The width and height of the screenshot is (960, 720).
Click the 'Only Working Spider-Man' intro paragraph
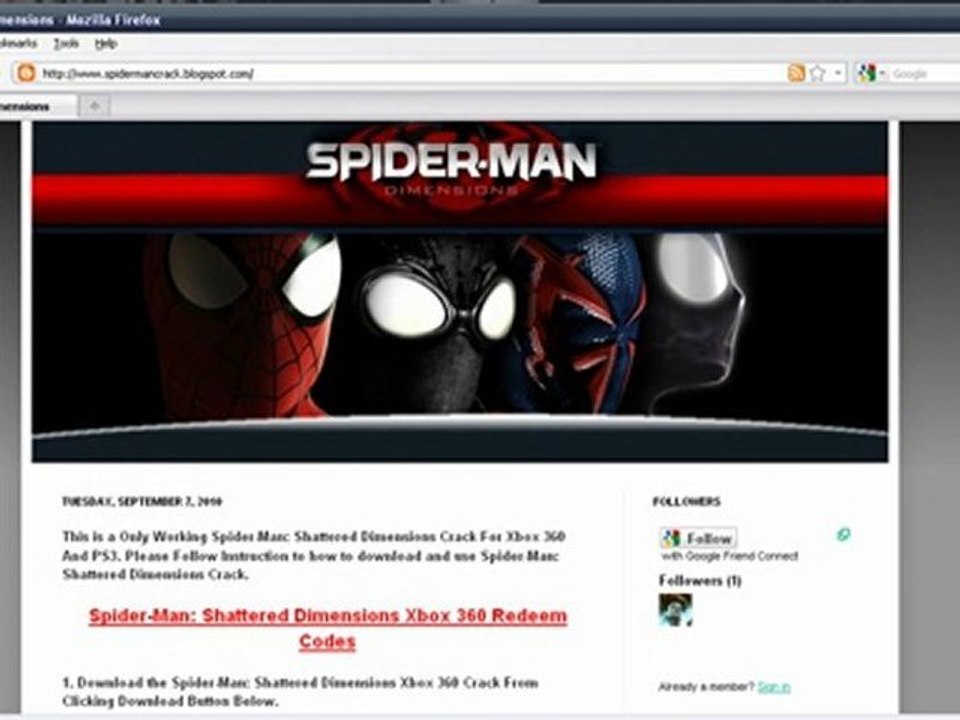click(x=313, y=555)
